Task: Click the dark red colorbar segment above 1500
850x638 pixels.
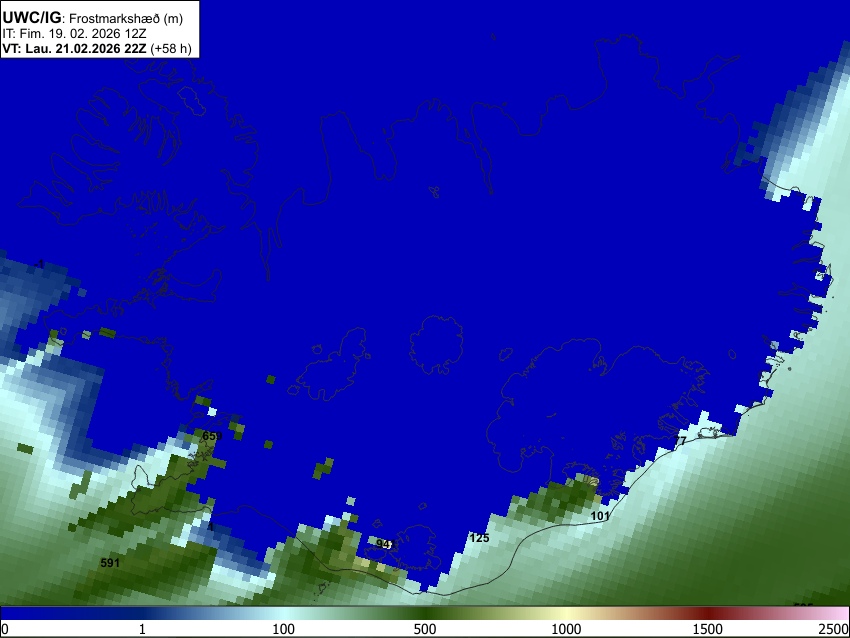Action: tap(708, 613)
